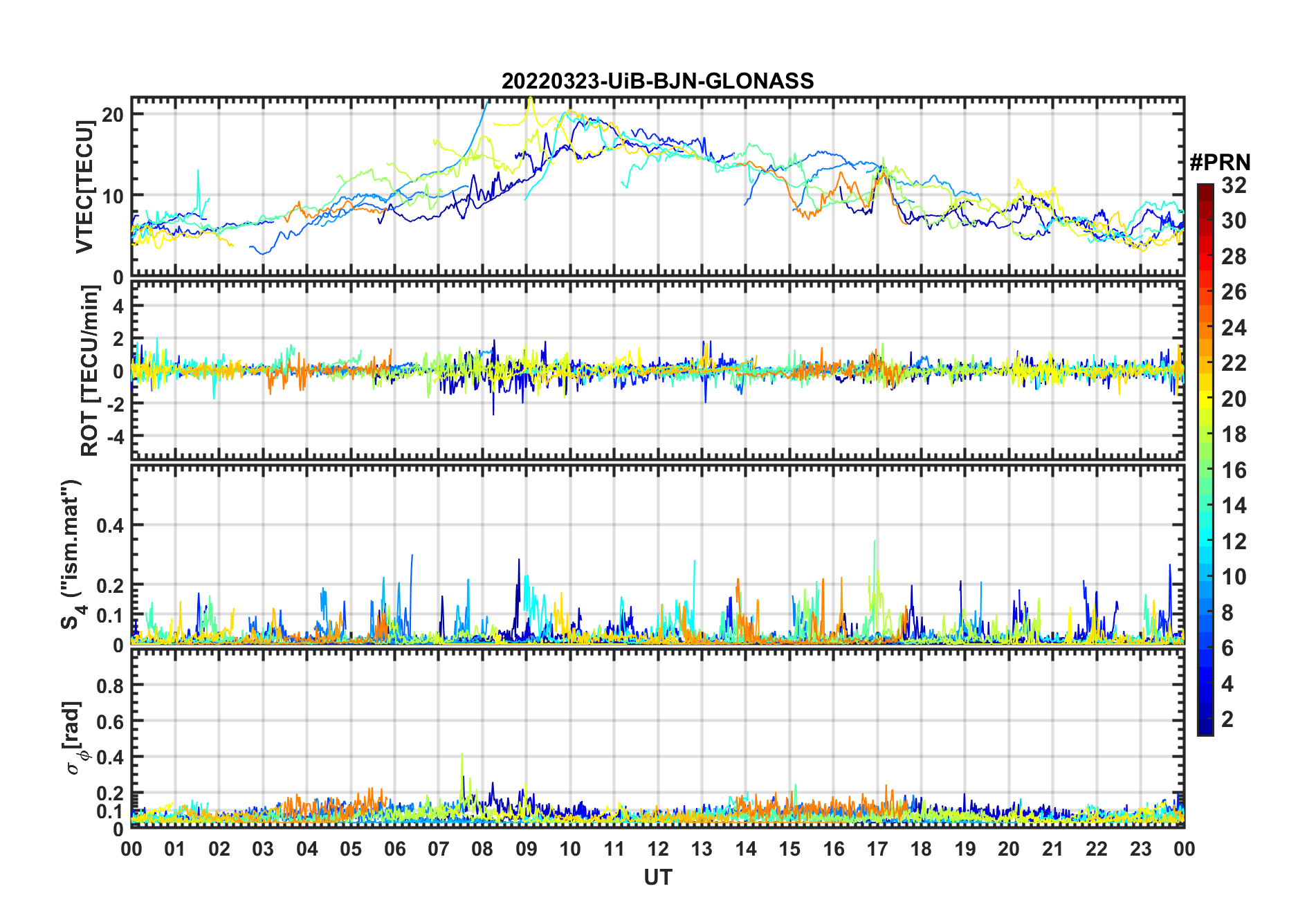
Task: Click the plot title 20220323-UiB-BJN-GLONASS
Action: tap(657, 81)
